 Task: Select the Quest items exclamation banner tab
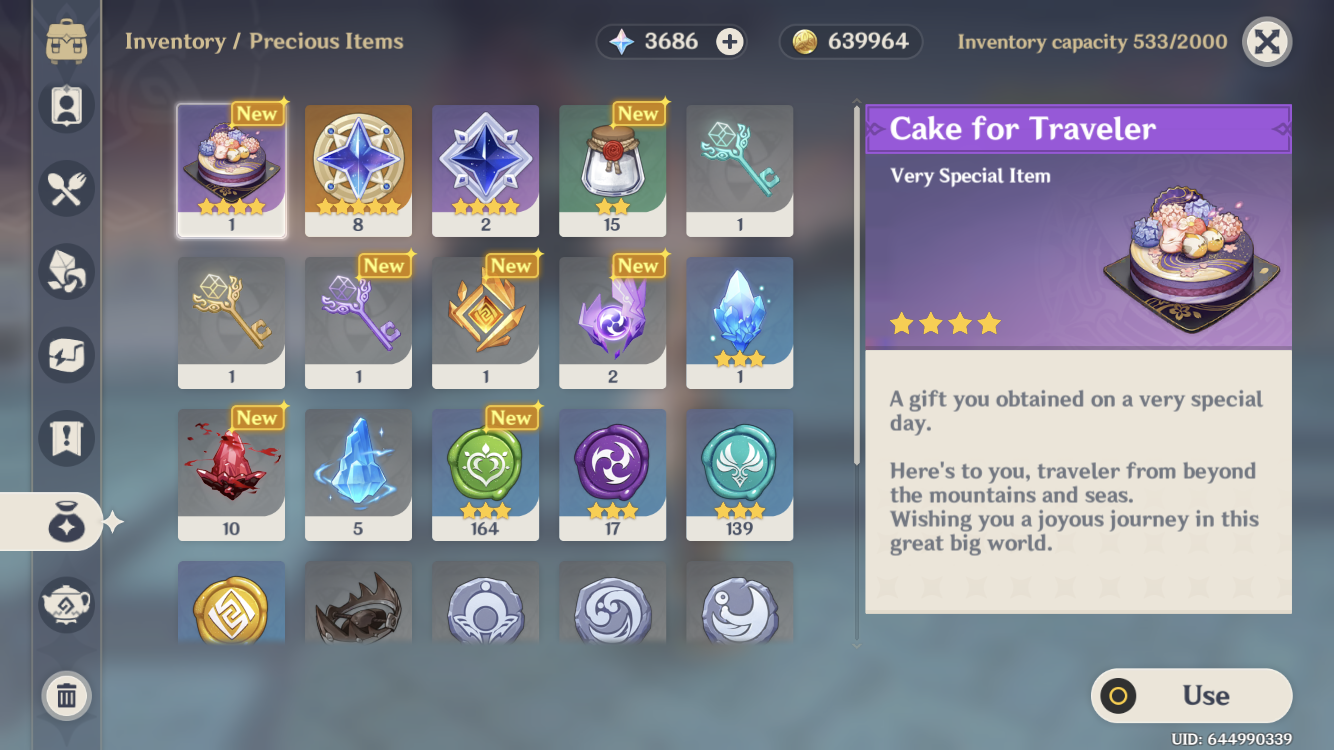[x=66, y=439]
